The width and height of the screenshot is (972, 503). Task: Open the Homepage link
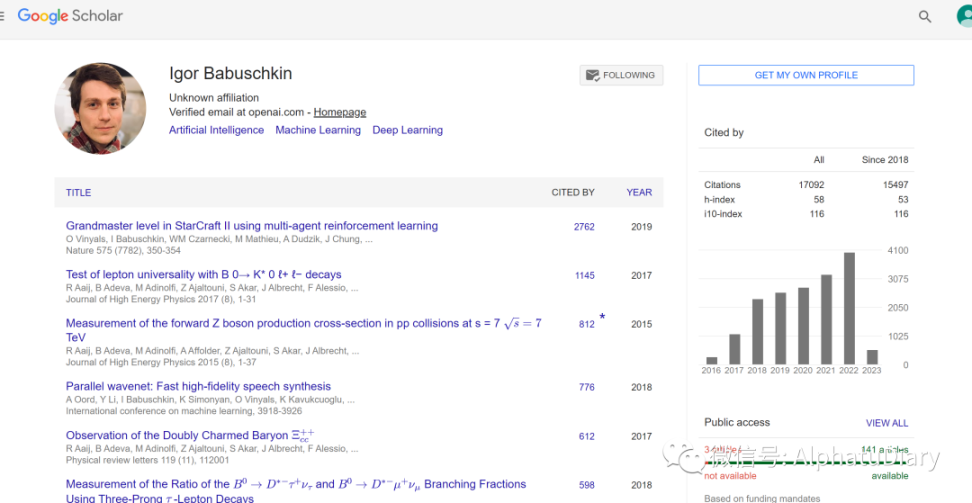pos(340,112)
